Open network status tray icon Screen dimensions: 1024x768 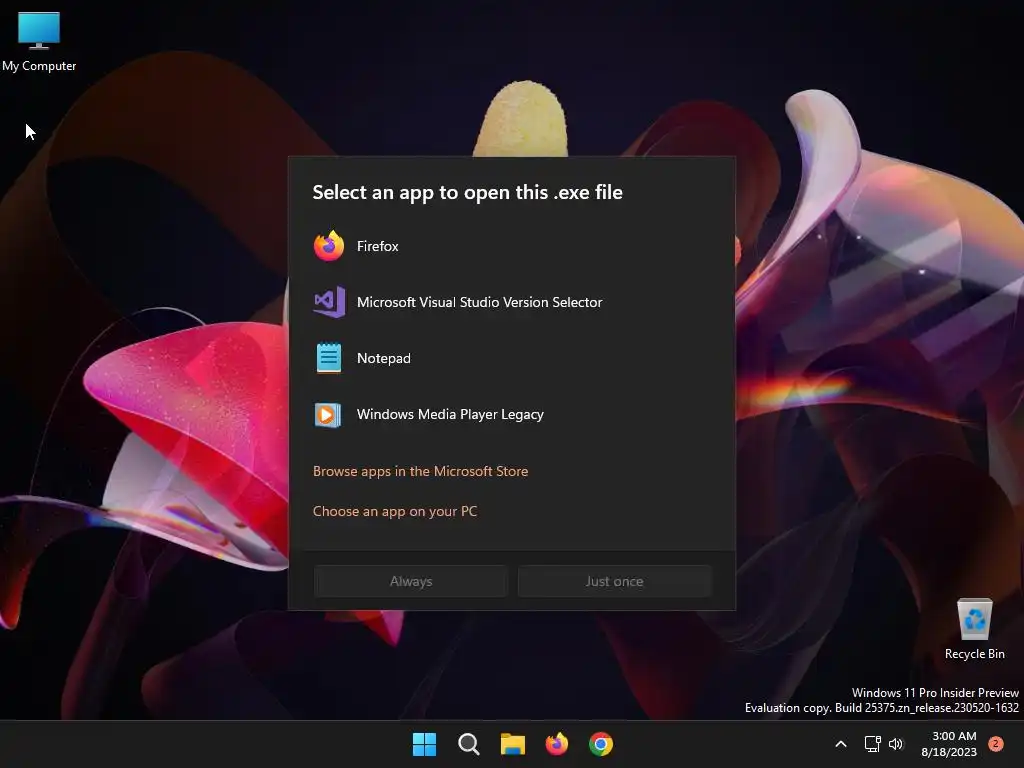(872, 744)
